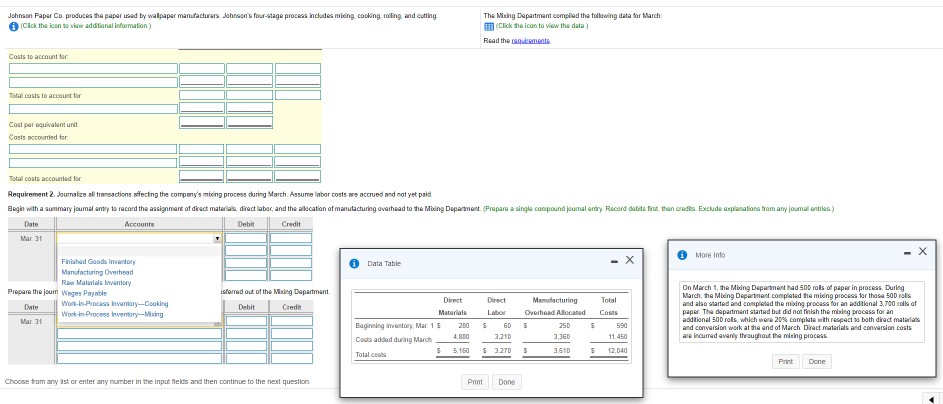Click the Manufacturing Overhead Allocated column header
The width and height of the screenshot is (943, 404).
point(555,306)
